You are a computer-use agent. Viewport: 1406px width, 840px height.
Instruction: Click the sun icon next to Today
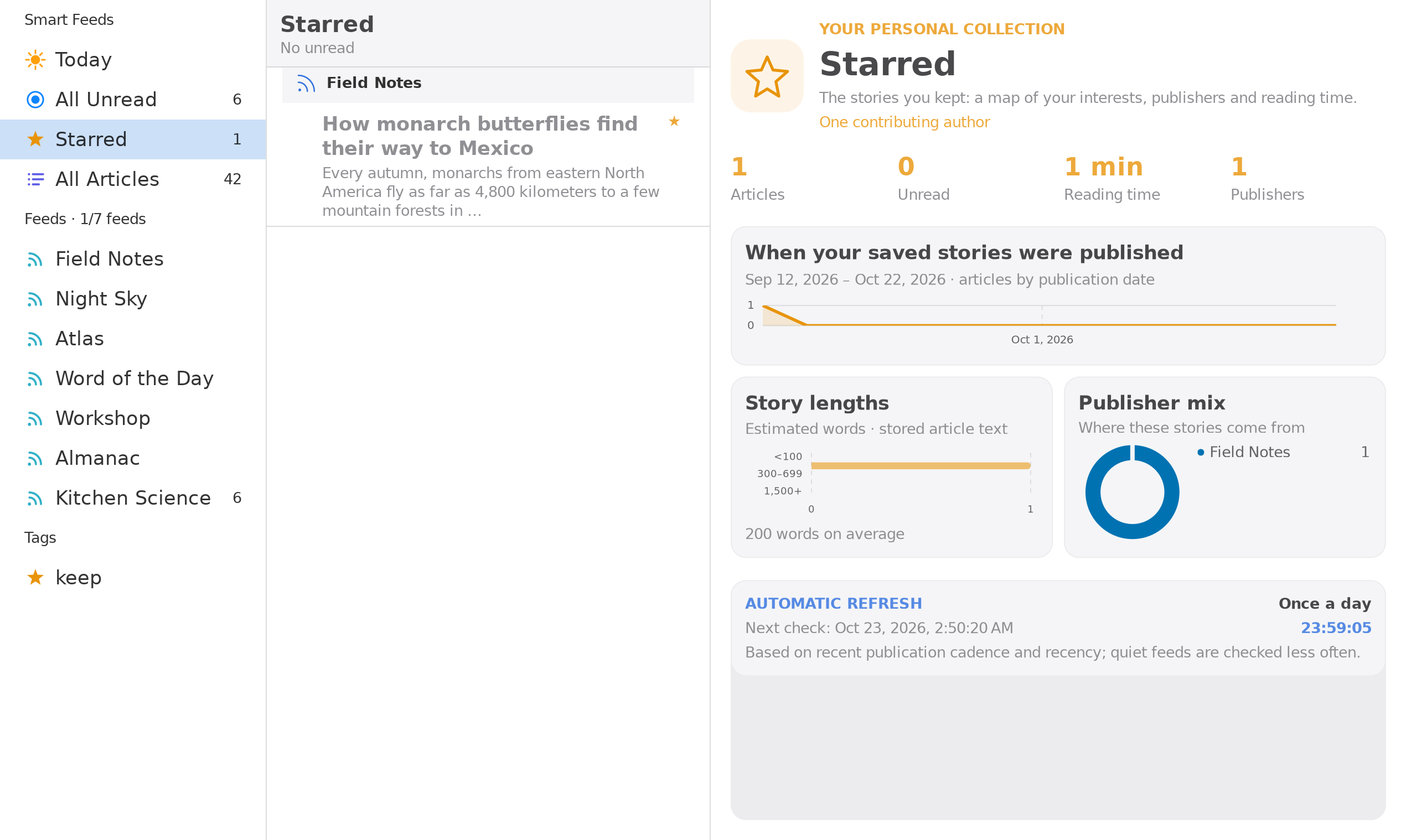pyautogui.click(x=35, y=59)
